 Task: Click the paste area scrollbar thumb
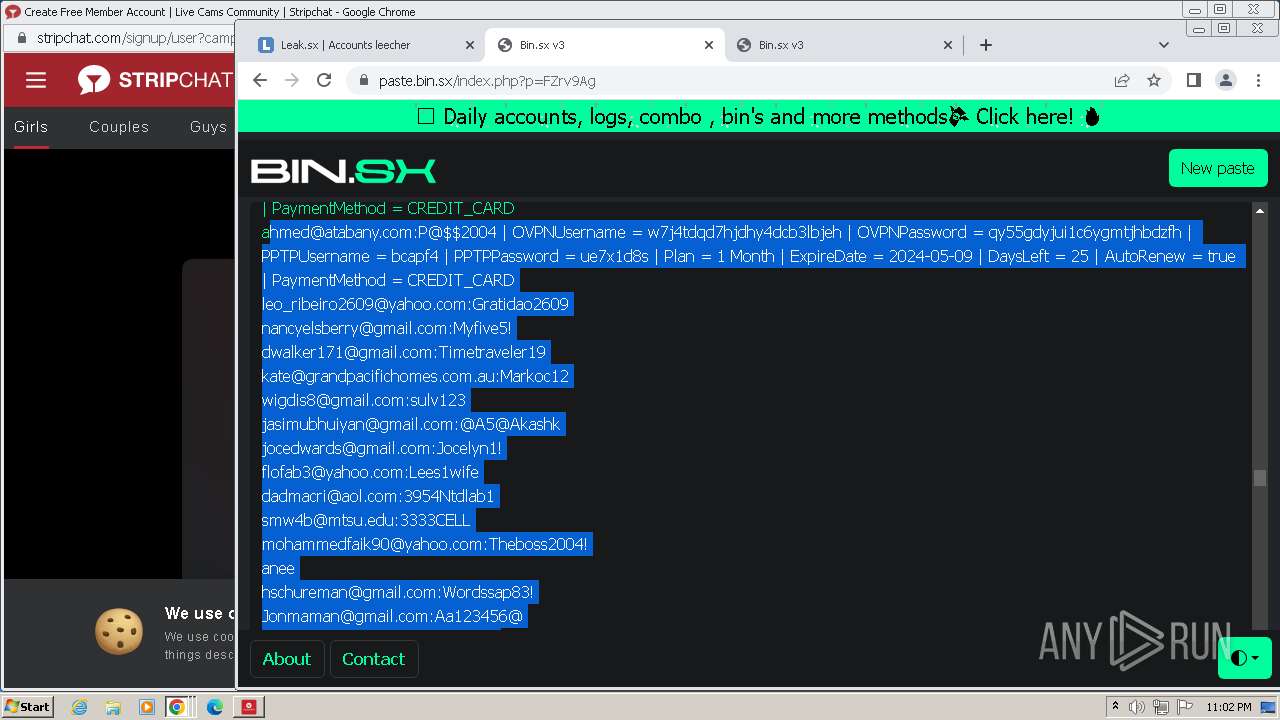pyautogui.click(x=1260, y=478)
